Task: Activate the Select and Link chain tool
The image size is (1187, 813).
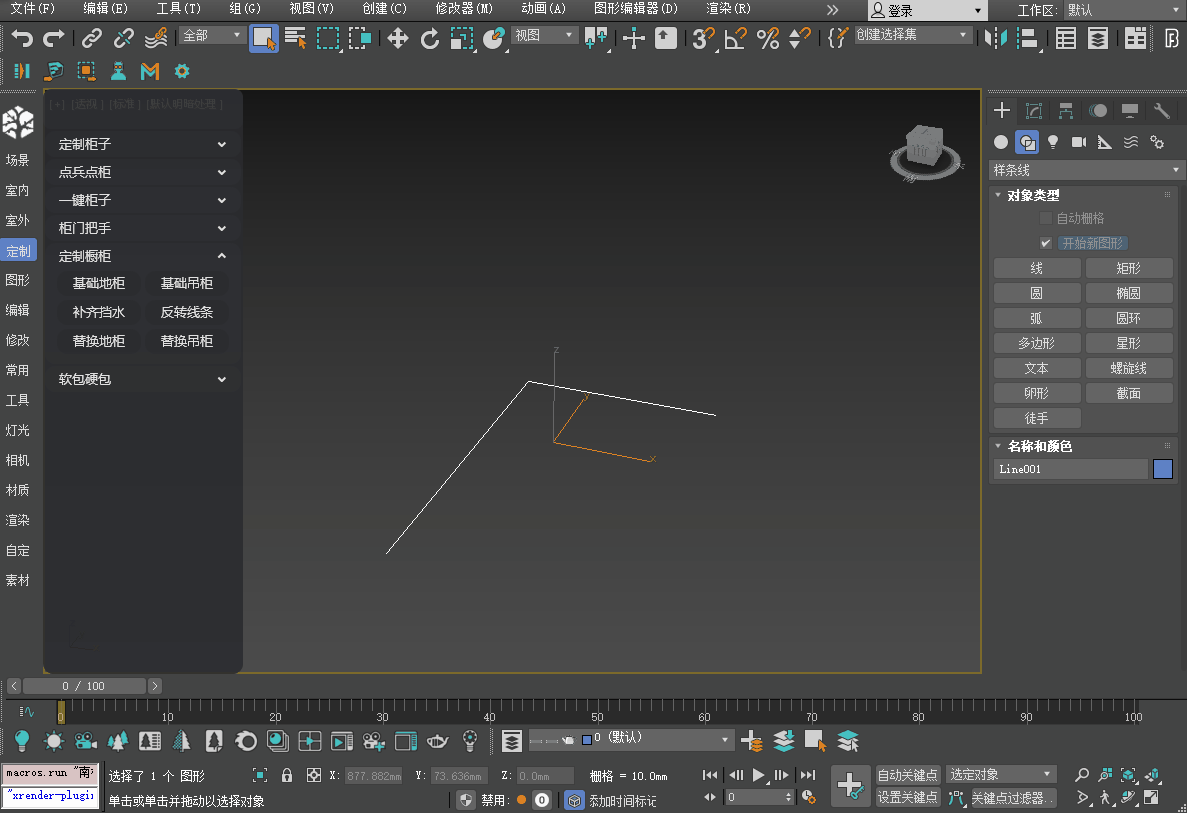Action: pos(92,38)
